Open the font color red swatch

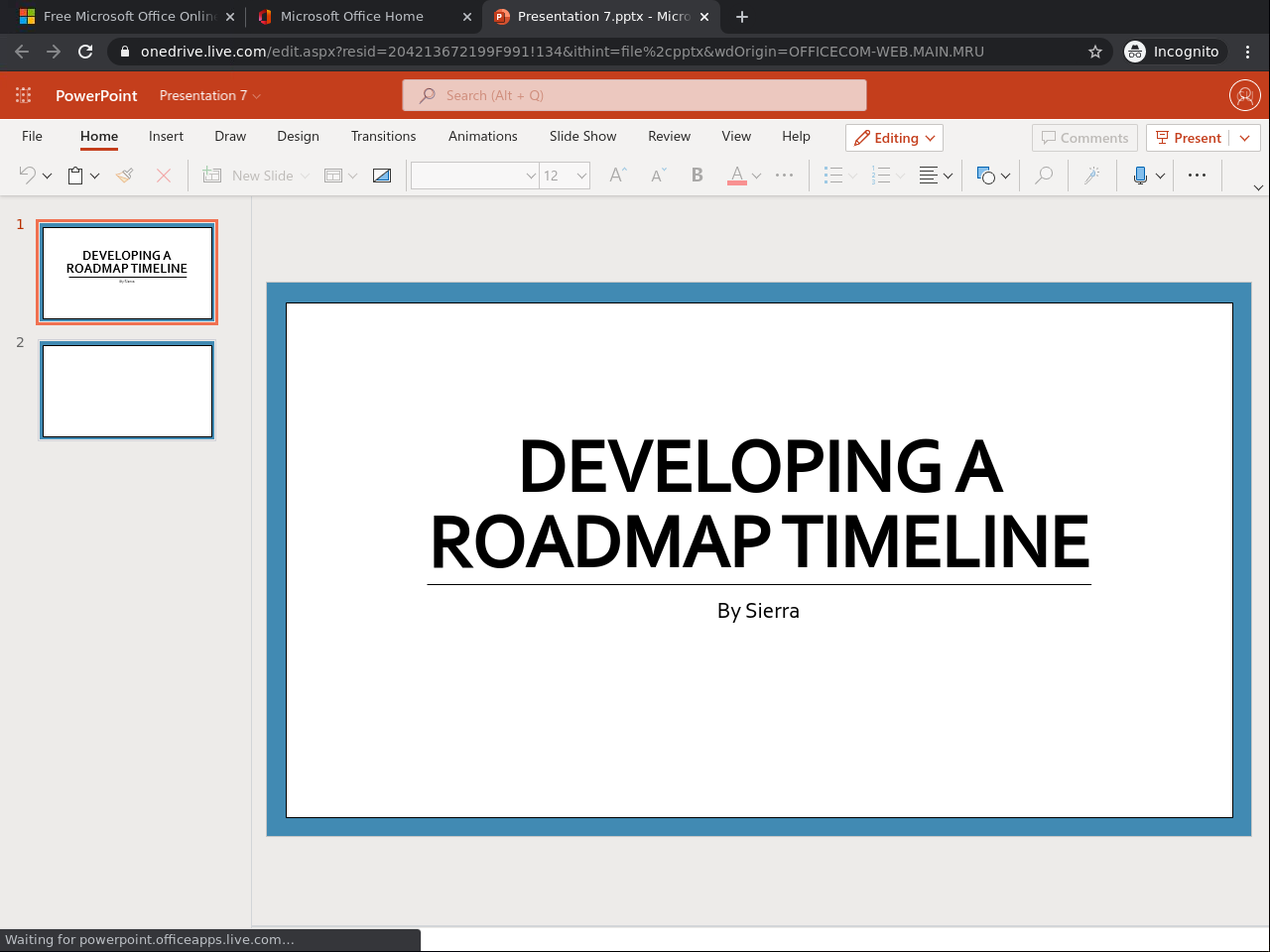[736, 176]
